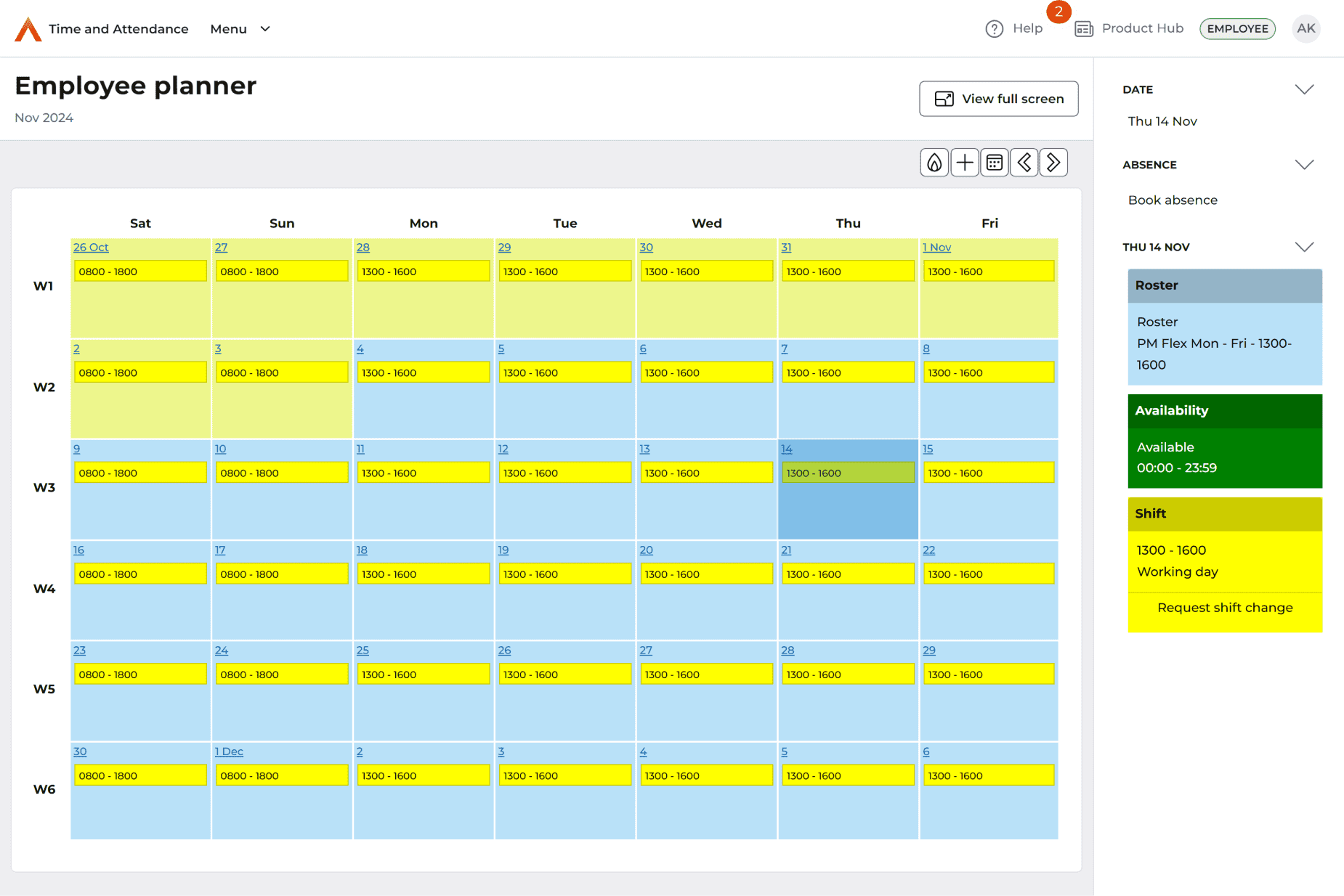Click the plus icon in planner toolbar
Screen dimensions: 1344x896
(x=965, y=163)
